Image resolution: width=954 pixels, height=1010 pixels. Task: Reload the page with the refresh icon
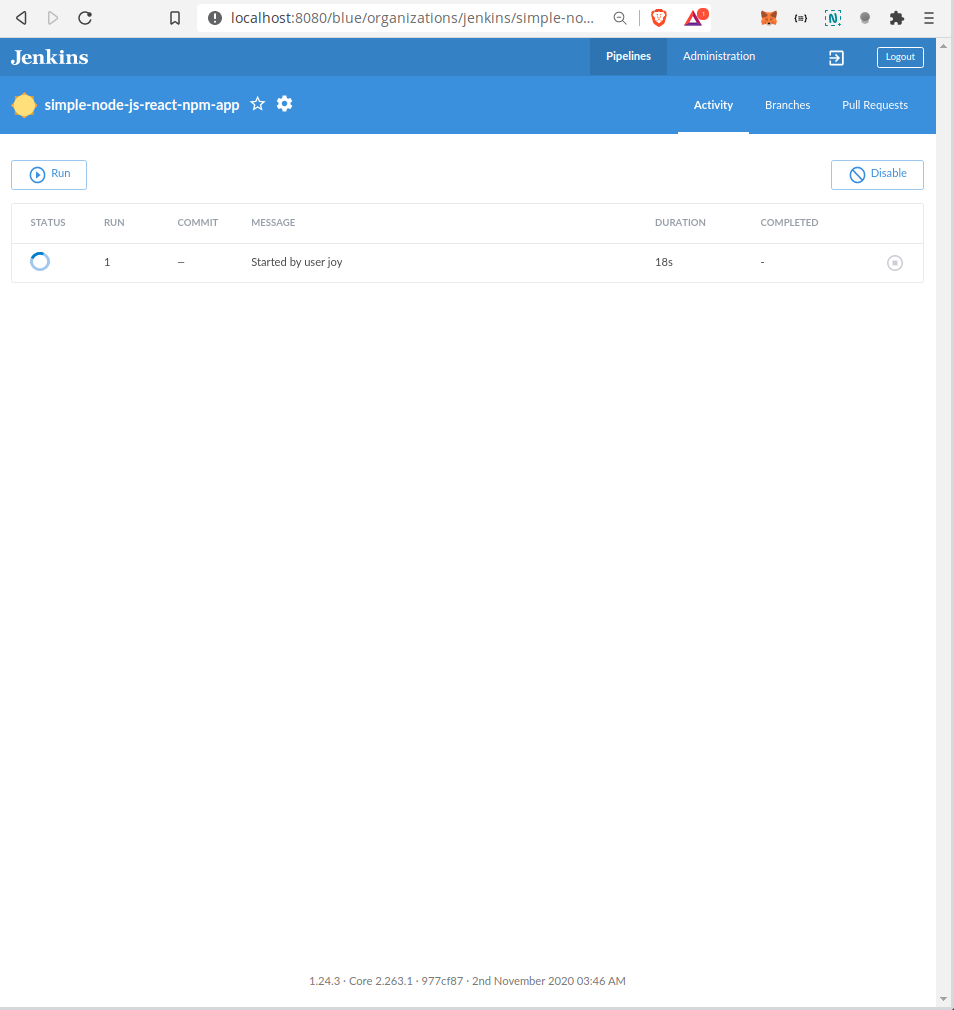(85, 18)
